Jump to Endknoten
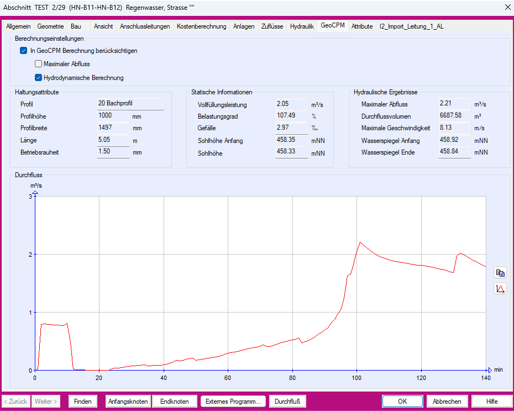Screen dimensions: 514x411 coord(174,401)
